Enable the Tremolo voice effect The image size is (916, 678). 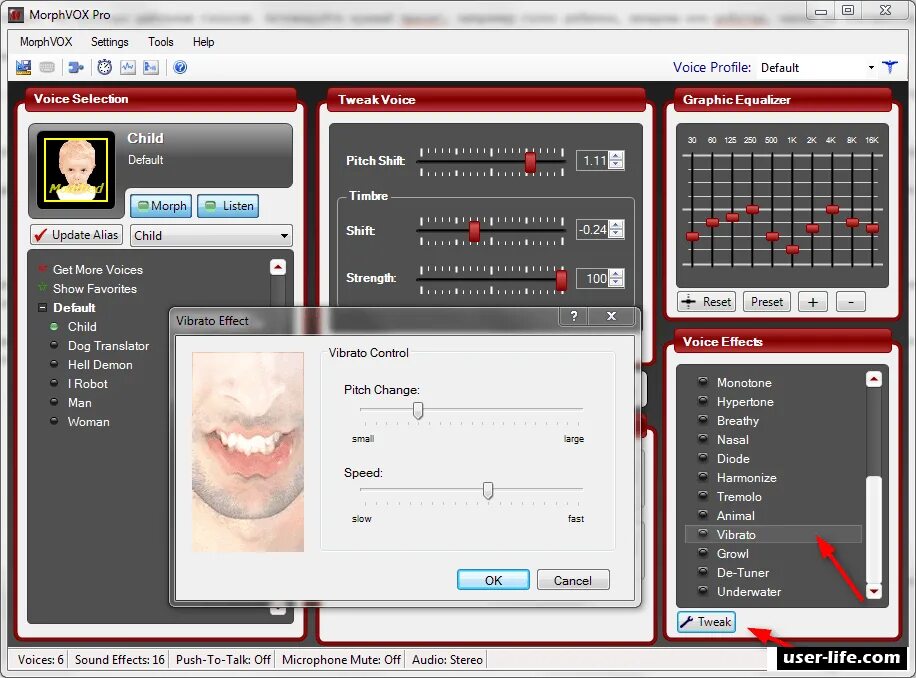point(703,496)
